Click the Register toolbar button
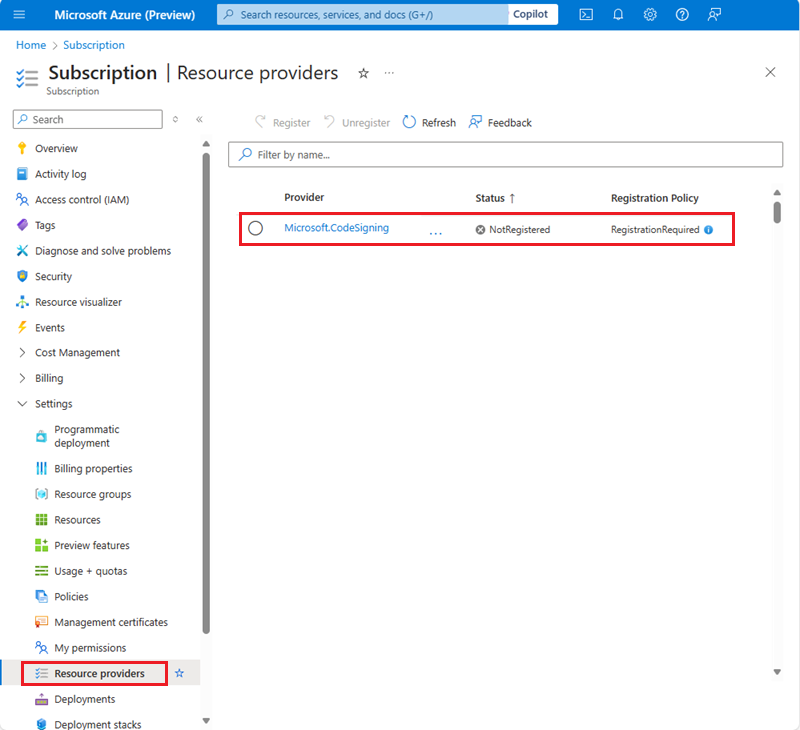 point(283,122)
